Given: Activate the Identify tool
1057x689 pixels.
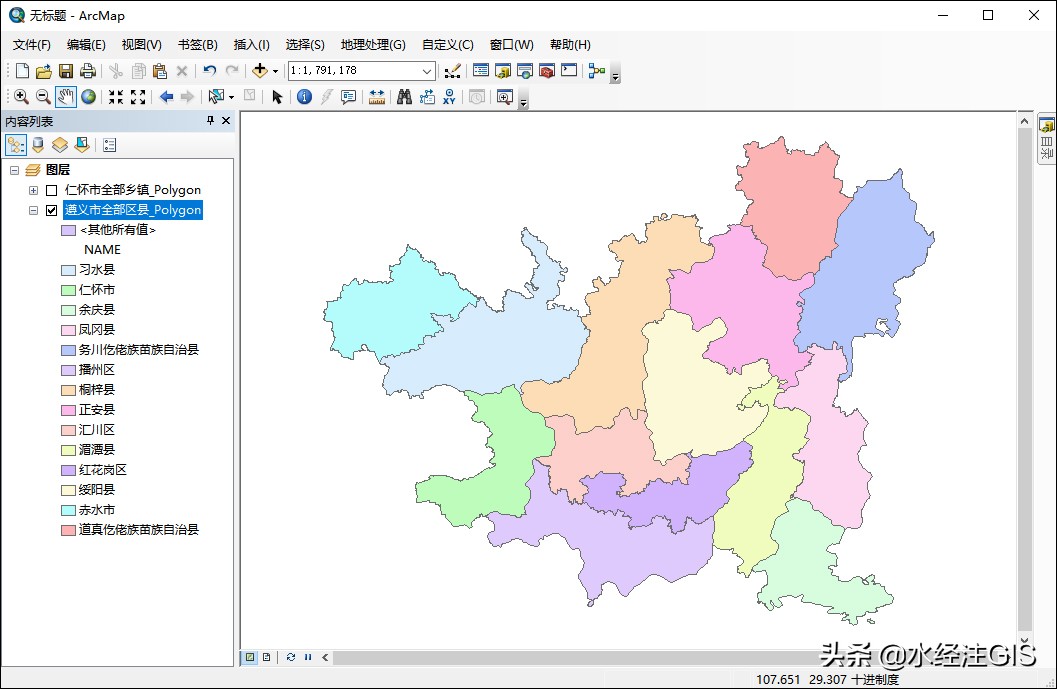Looking at the screenshot, I should point(303,96).
